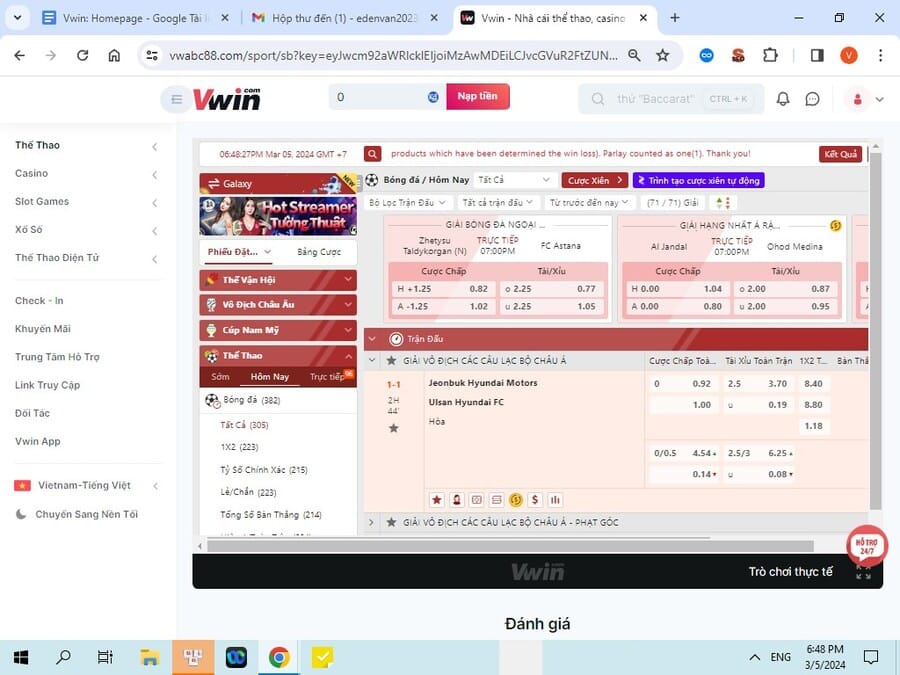Click the Hỗ Trợ 24/7 support badge
This screenshot has height=675, width=900.
(x=867, y=546)
